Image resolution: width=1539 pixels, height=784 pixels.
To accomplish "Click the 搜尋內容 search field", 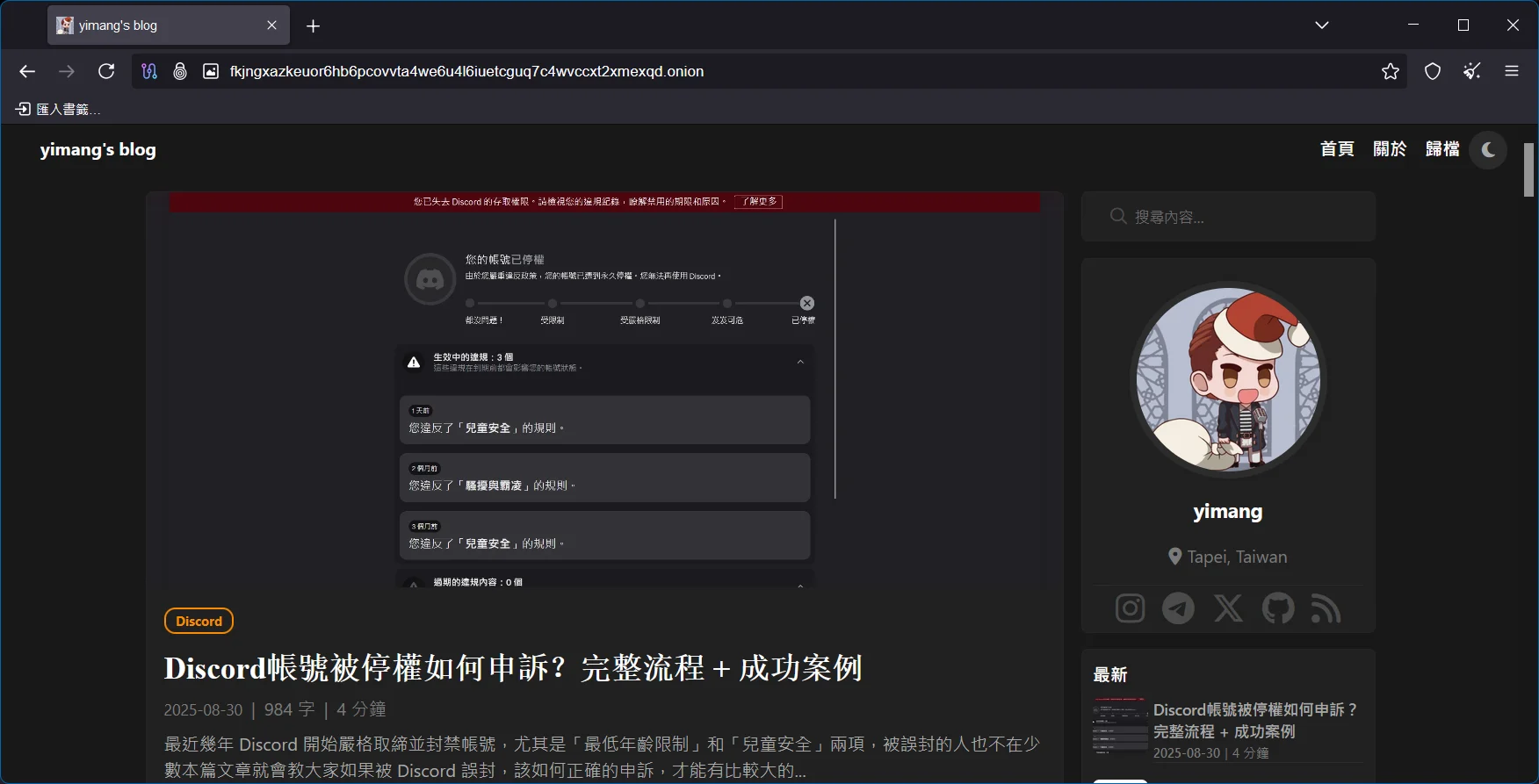I will click(1239, 217).
